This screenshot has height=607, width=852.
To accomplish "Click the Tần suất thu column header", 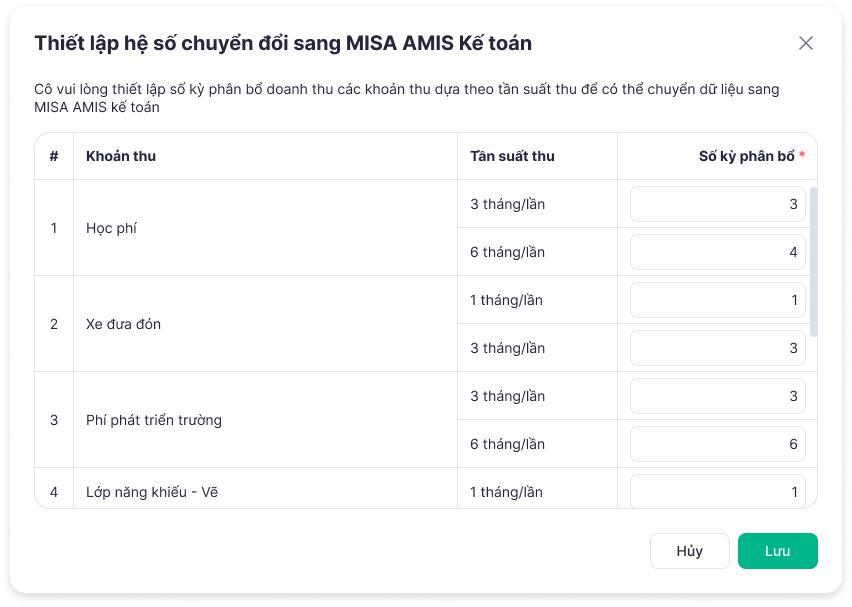I will [512, 156].
